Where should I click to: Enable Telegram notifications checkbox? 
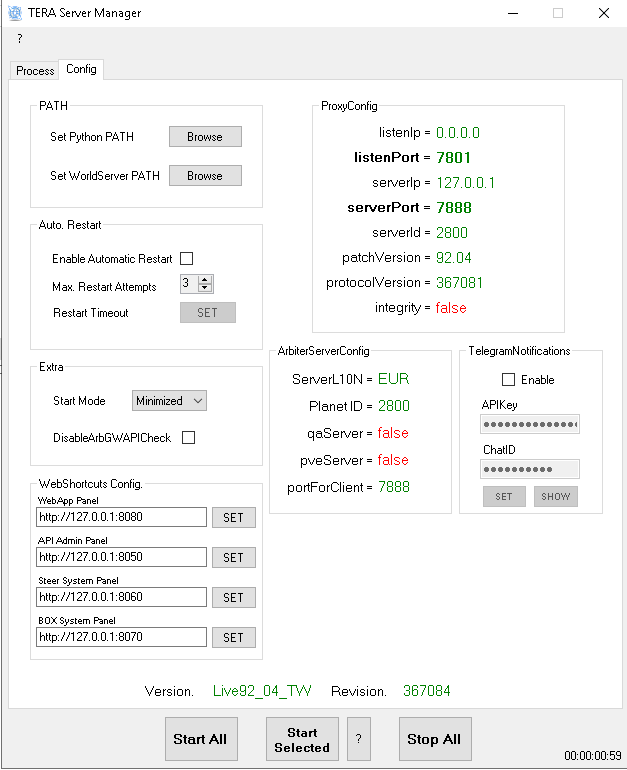pyautogui.click(x=509, y=380)
